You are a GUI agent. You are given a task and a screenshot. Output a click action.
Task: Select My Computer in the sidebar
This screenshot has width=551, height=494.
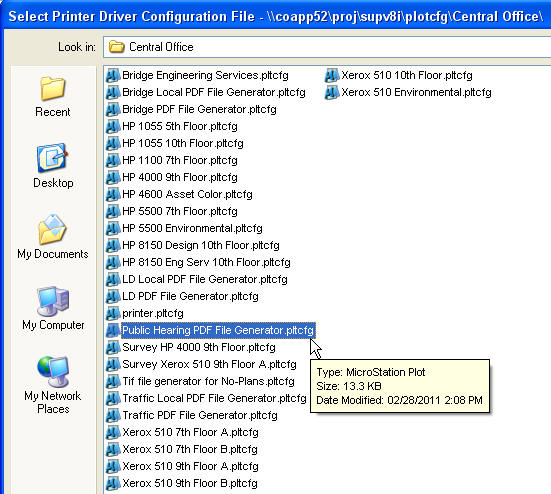(53, 308)
